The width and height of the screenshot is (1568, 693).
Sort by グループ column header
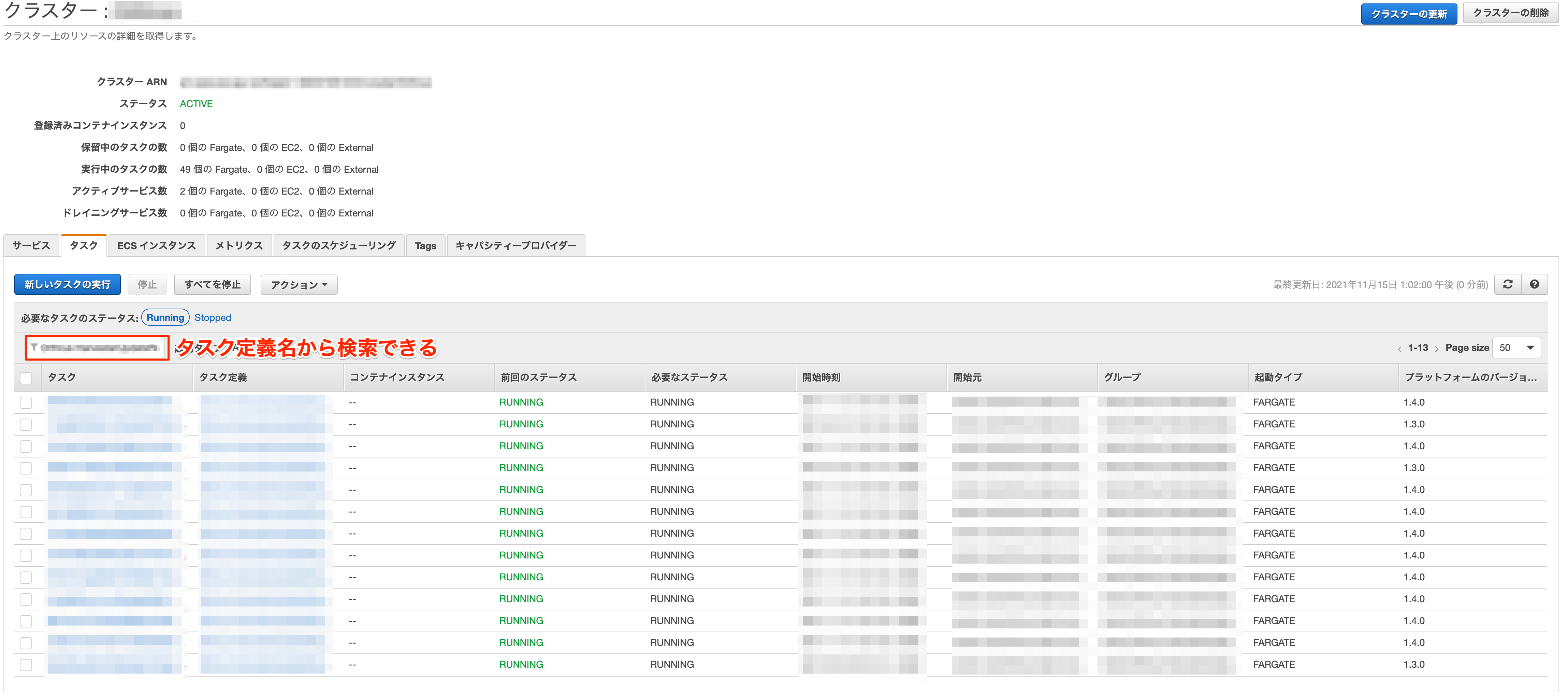(1173, 378)
